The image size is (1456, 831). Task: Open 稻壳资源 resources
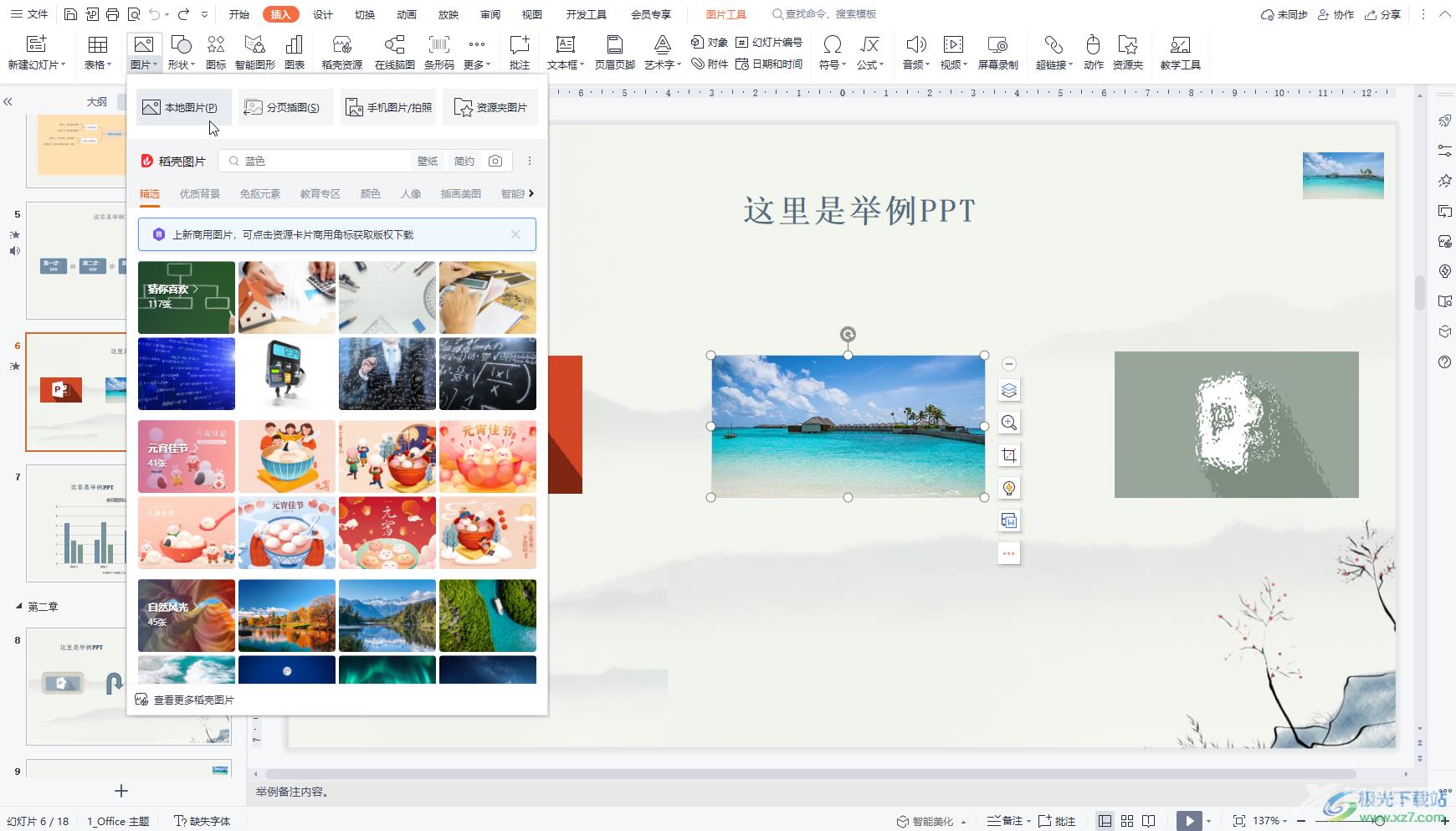342,52
